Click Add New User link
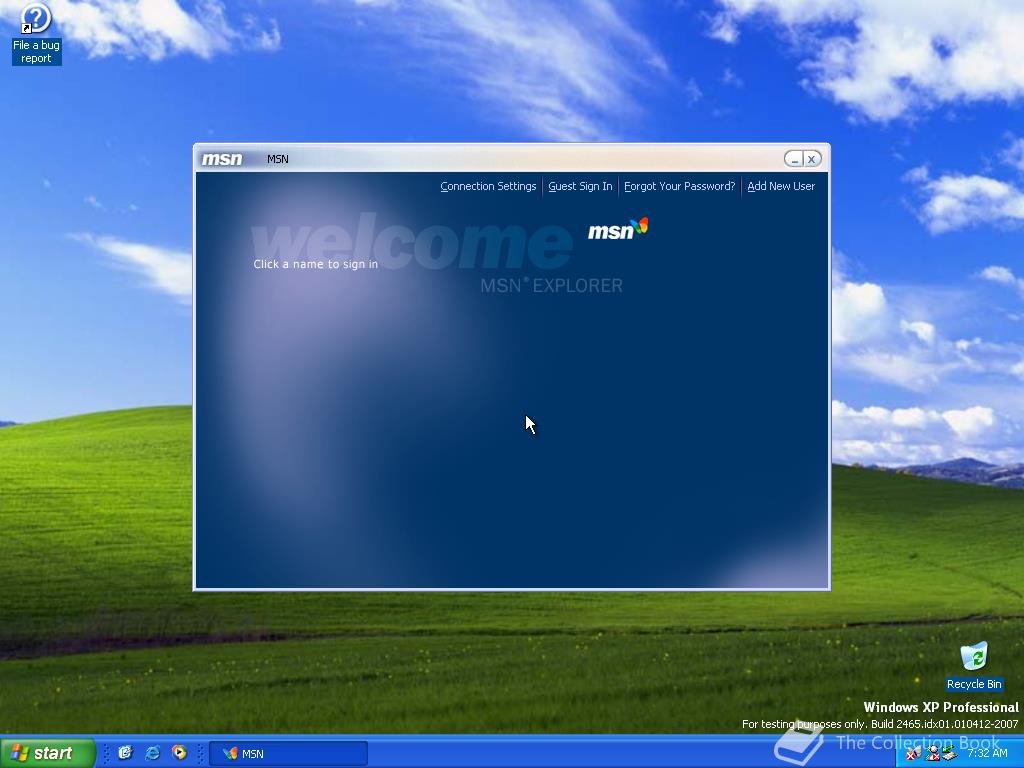 point(781,186)
